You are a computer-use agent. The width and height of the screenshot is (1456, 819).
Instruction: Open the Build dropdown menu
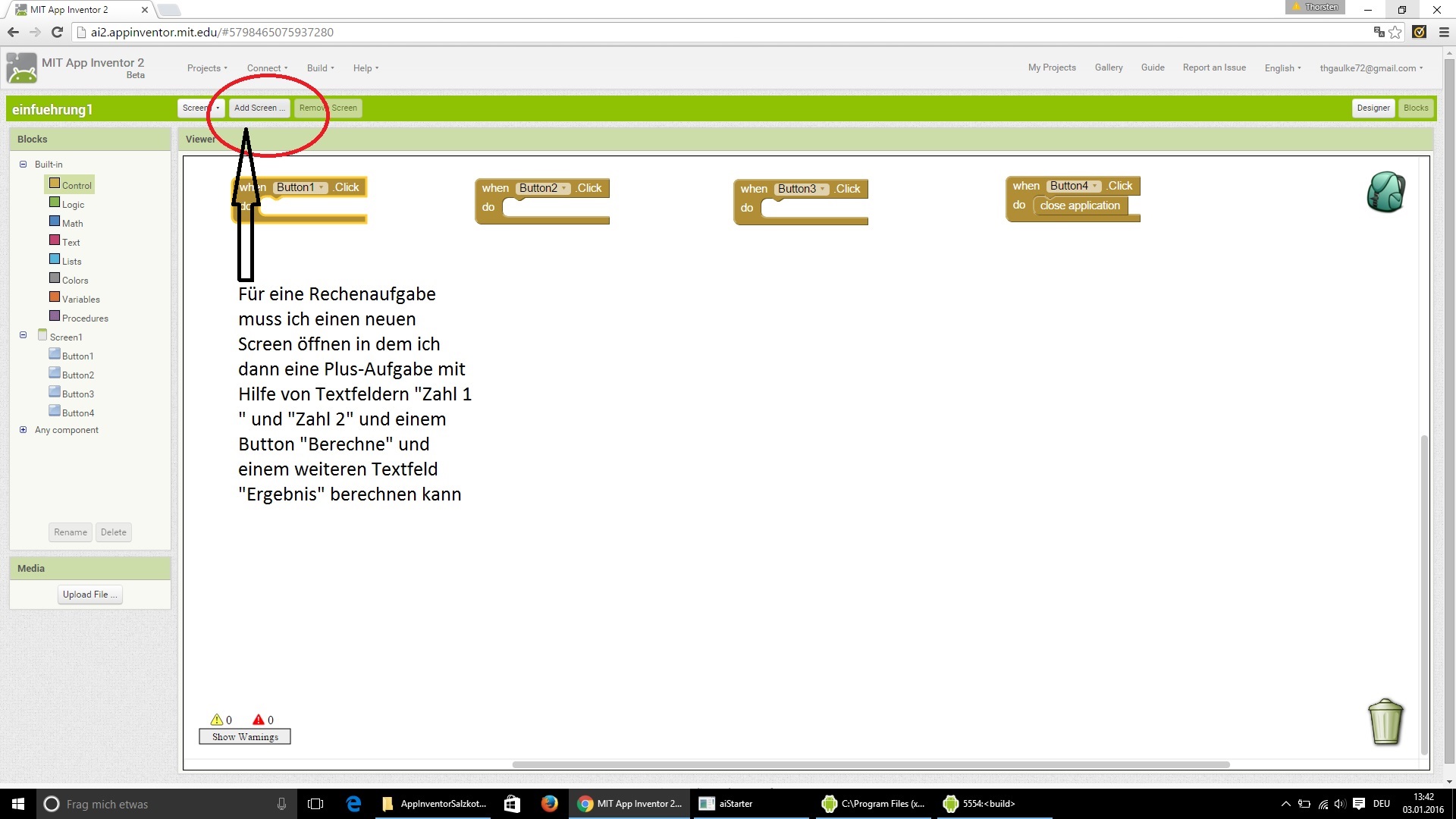(320, 68)
